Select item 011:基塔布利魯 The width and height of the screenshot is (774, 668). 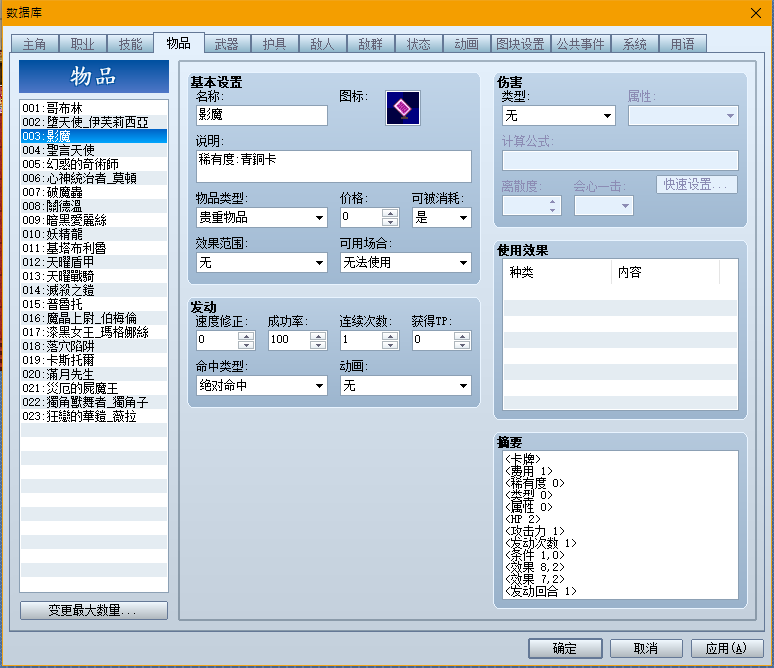coord(94,248)
